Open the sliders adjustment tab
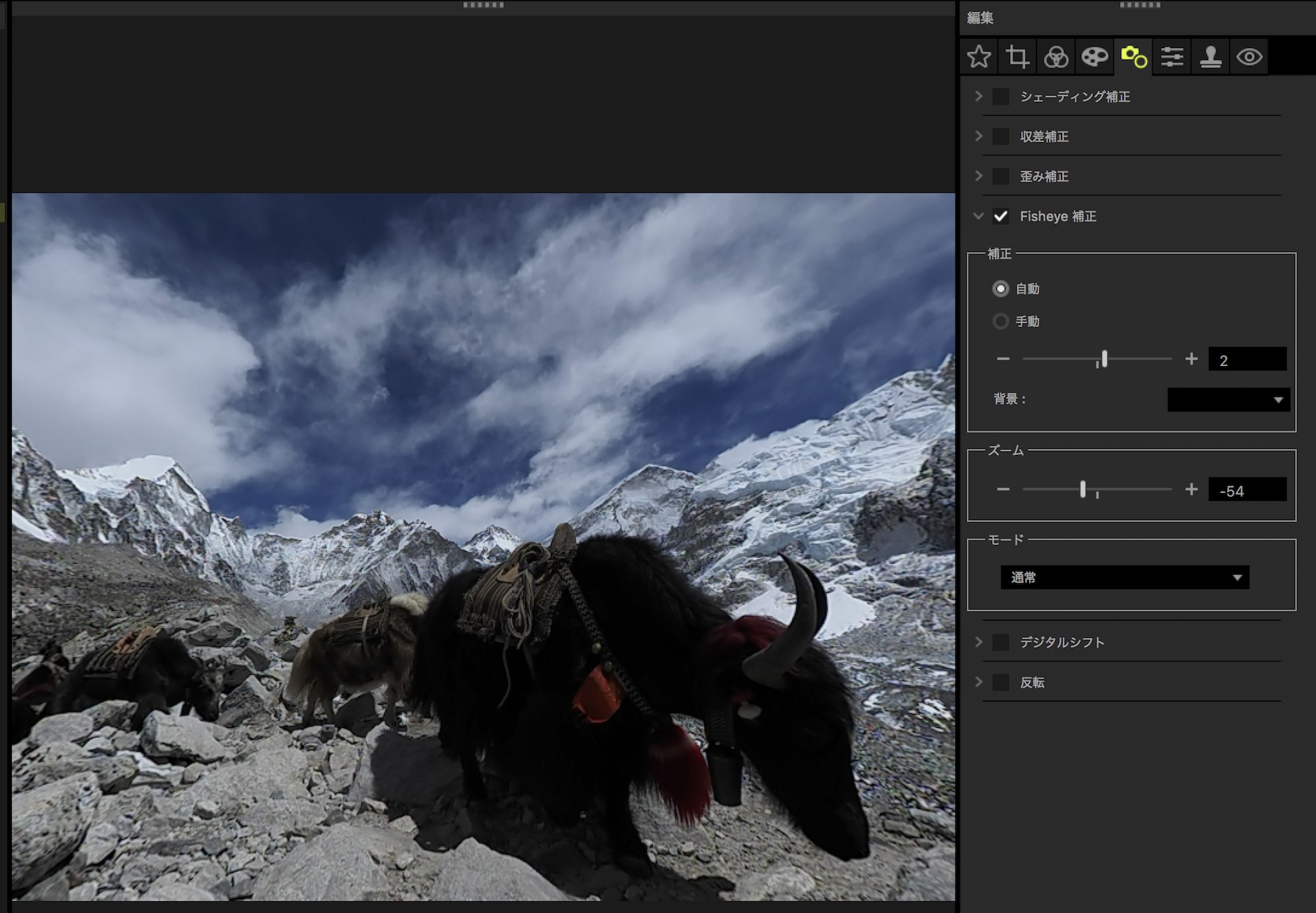1316x913 pixels. (1172, 57)
